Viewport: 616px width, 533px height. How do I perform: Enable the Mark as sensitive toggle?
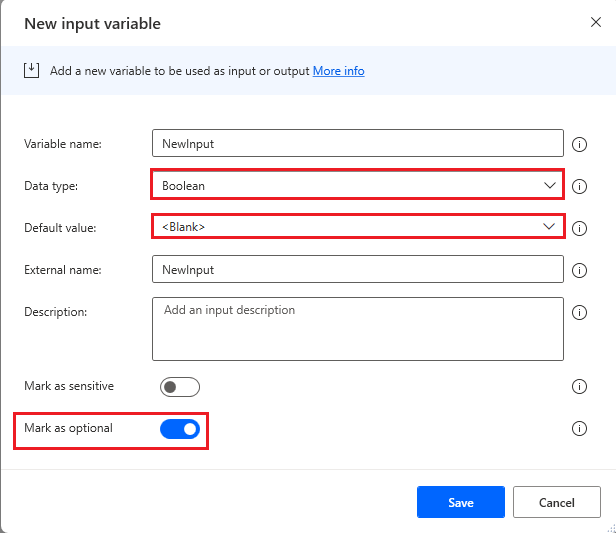[x=180, y=387]
